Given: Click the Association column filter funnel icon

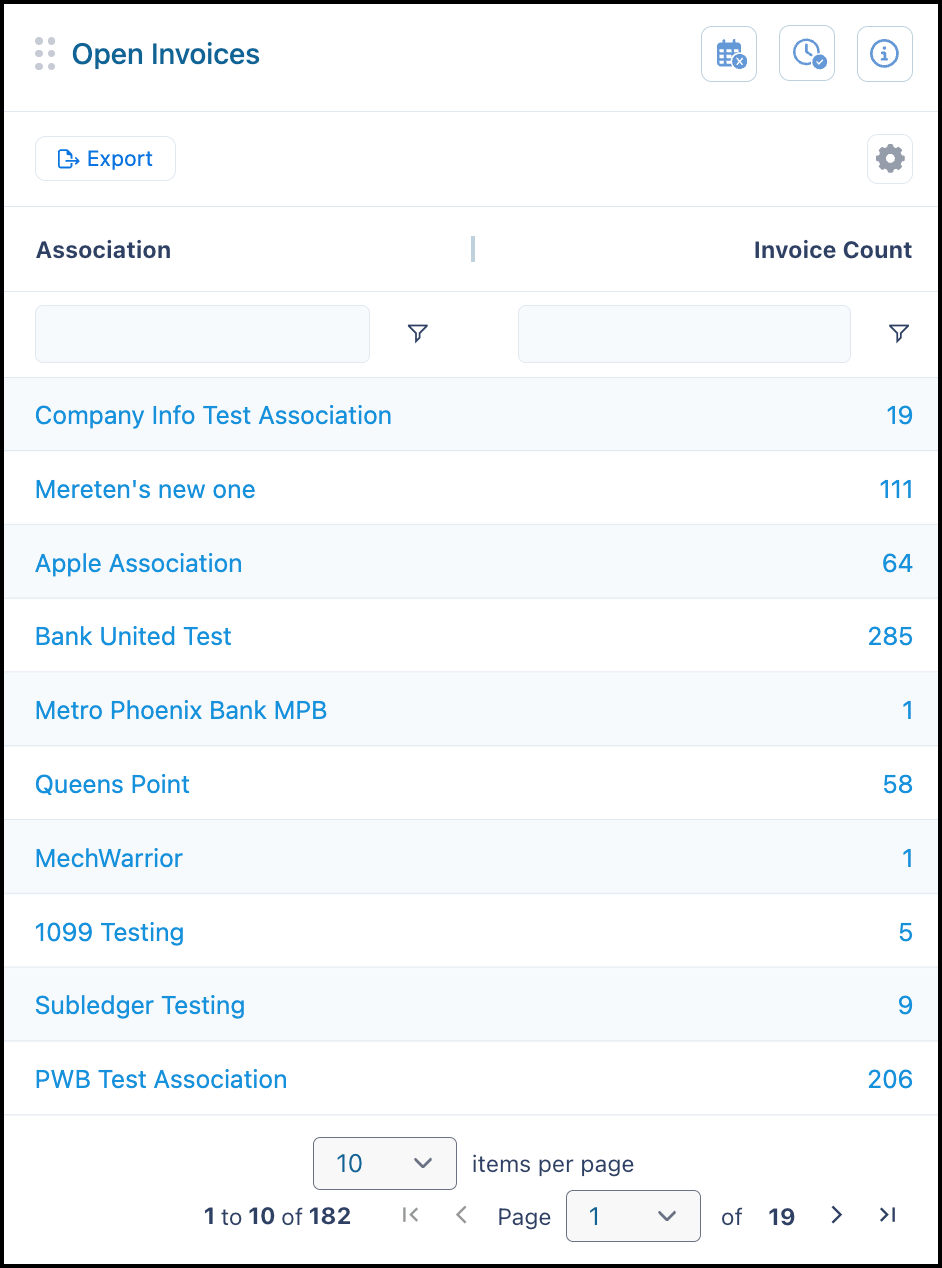Looking at the screenshot, I should (418, 334).
